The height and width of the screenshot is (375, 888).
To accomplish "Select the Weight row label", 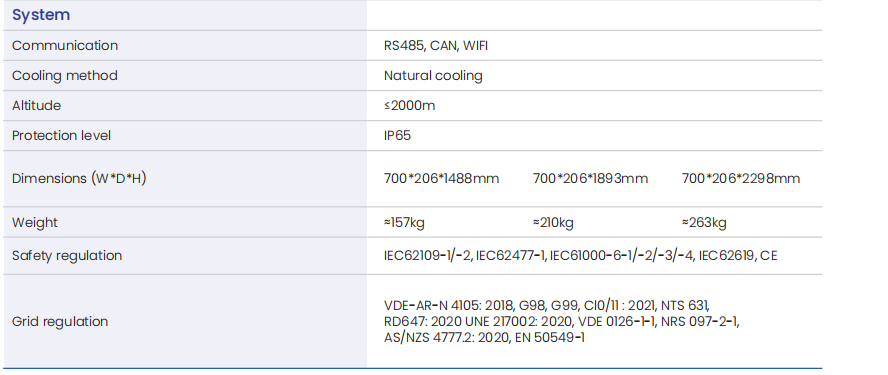I will [x=35, y=222].
